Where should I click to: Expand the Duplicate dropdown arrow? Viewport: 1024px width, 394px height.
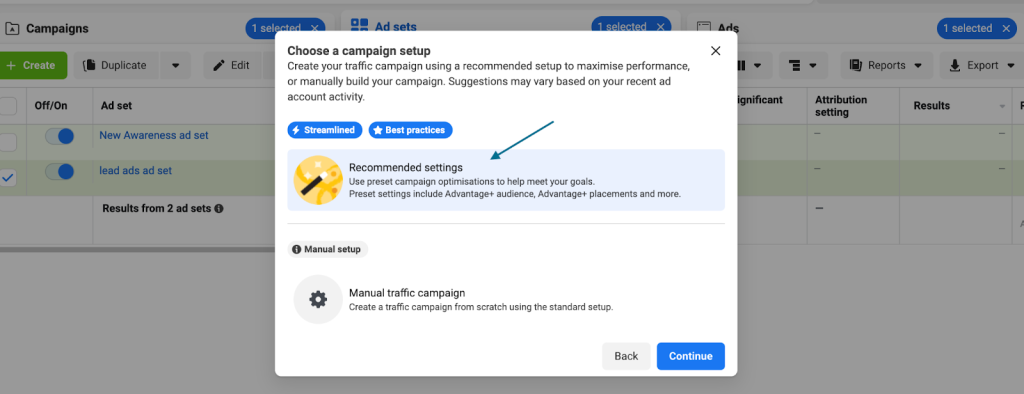[x=175, y=65]
